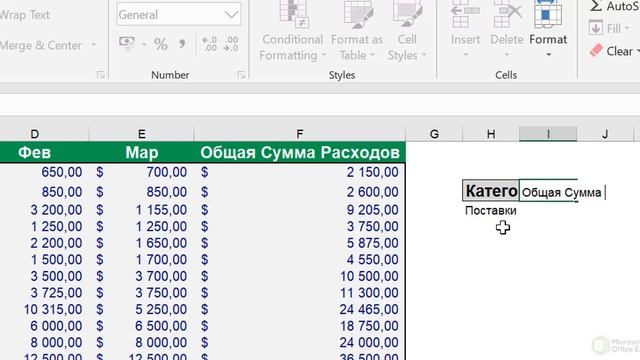Image resolution: width=640 pixels, height=360 pixels.
Task: Select the cell with 700,00
Action: click(x=142, y=172)
